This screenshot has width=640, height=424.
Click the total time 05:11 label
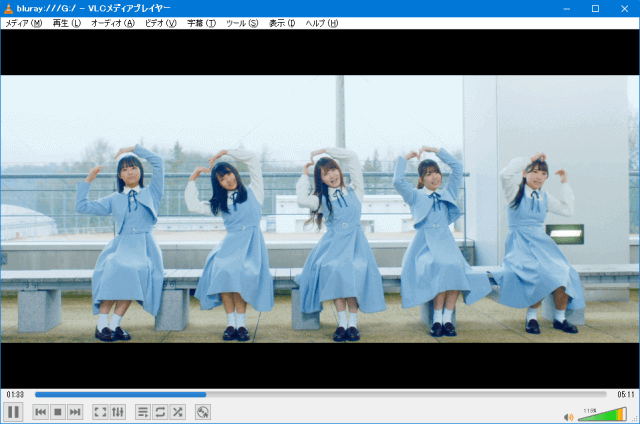pyautogui.click(x=625, y=395)
